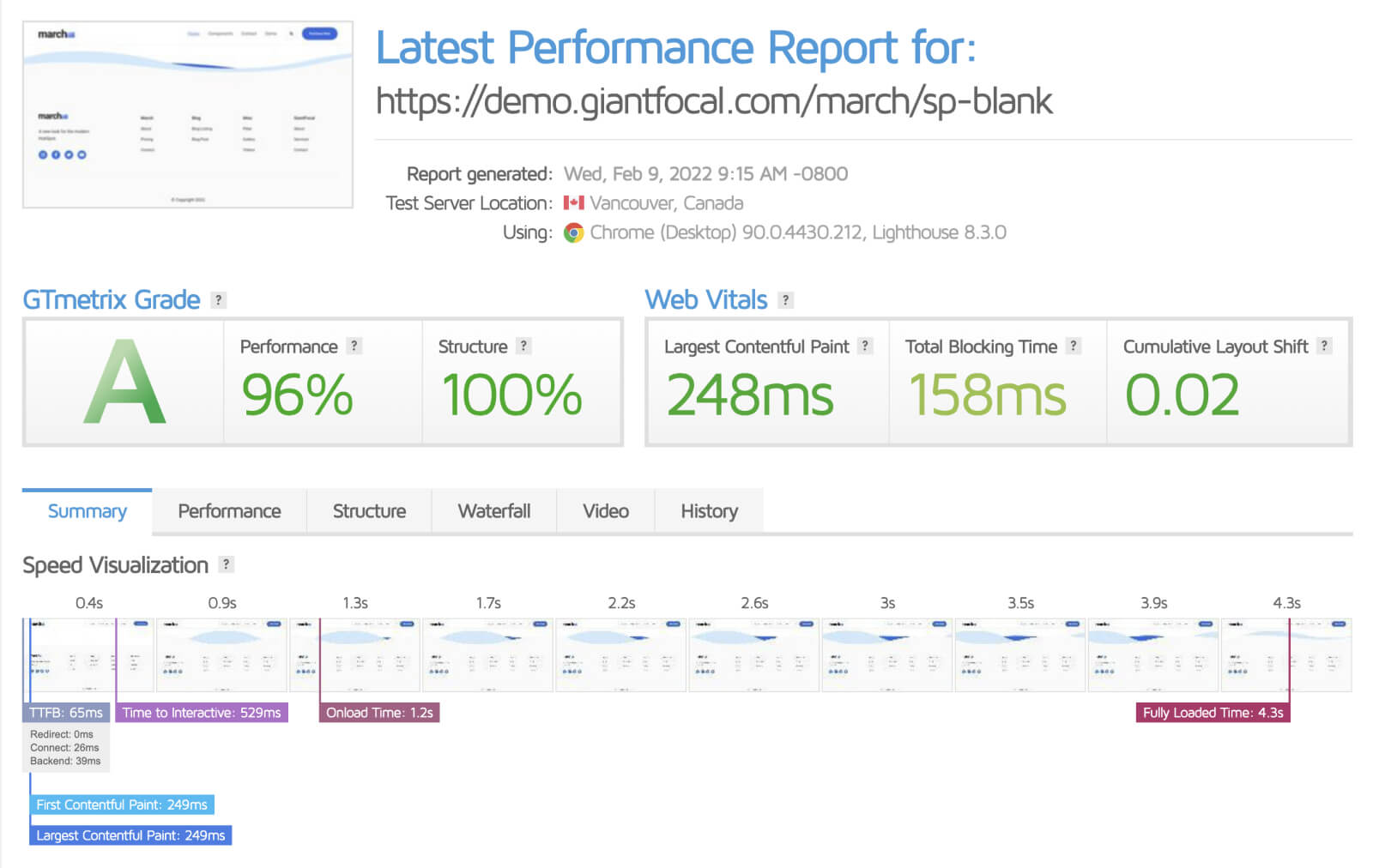Click the filmstrip frame at 2.6s

(754, 654)
